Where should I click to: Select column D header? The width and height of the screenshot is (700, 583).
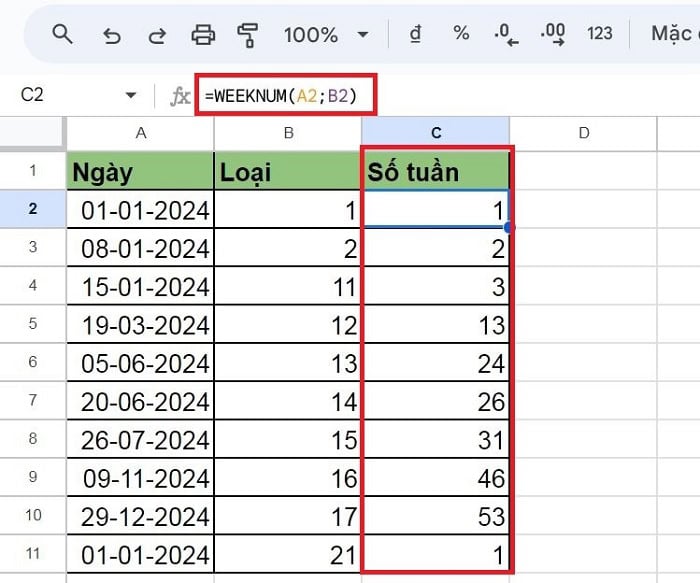pos(583,133)
